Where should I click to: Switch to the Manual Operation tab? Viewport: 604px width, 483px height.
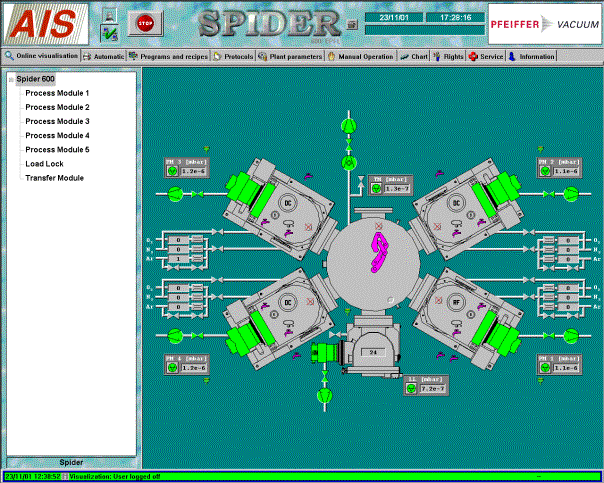click(363, 57)
